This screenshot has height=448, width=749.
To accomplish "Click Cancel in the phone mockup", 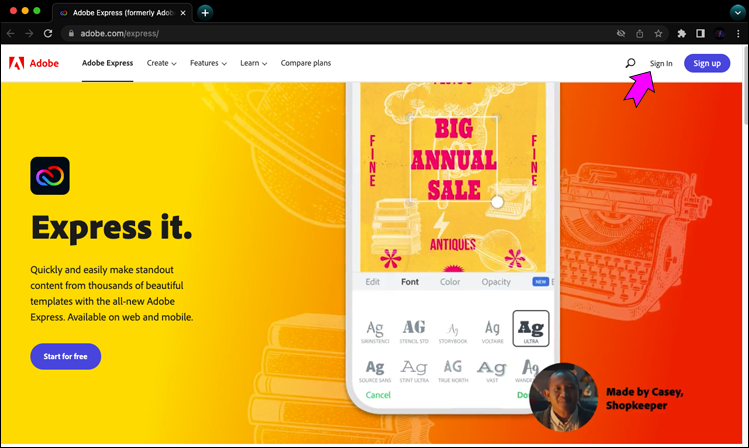I will click(x=378, y=395).
